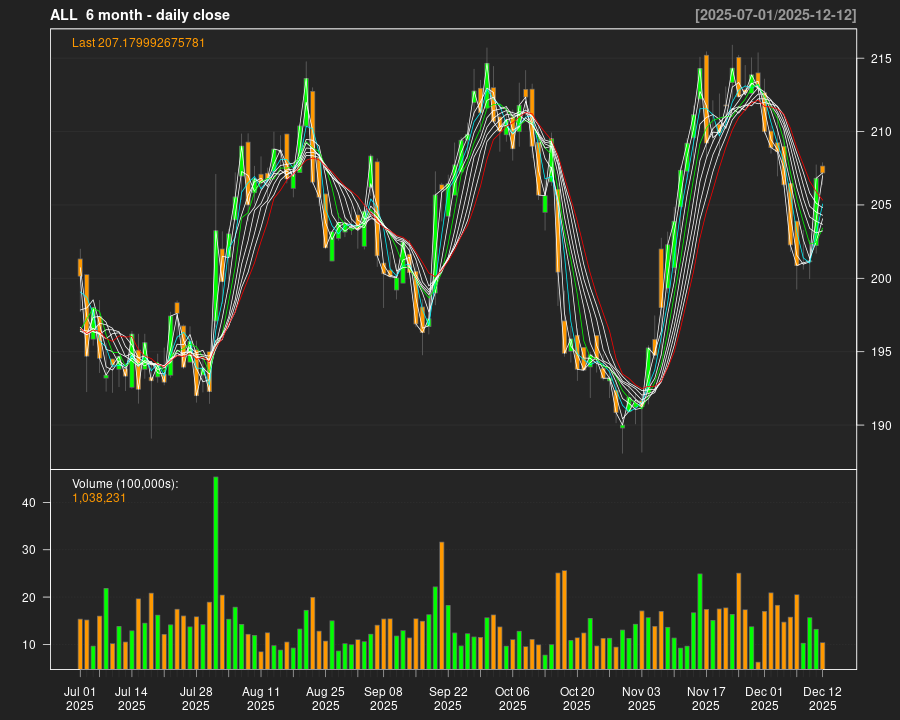Click the 'Last 207.179992675781' price label
The image size is (900, 720).
(x=138, y=43)
